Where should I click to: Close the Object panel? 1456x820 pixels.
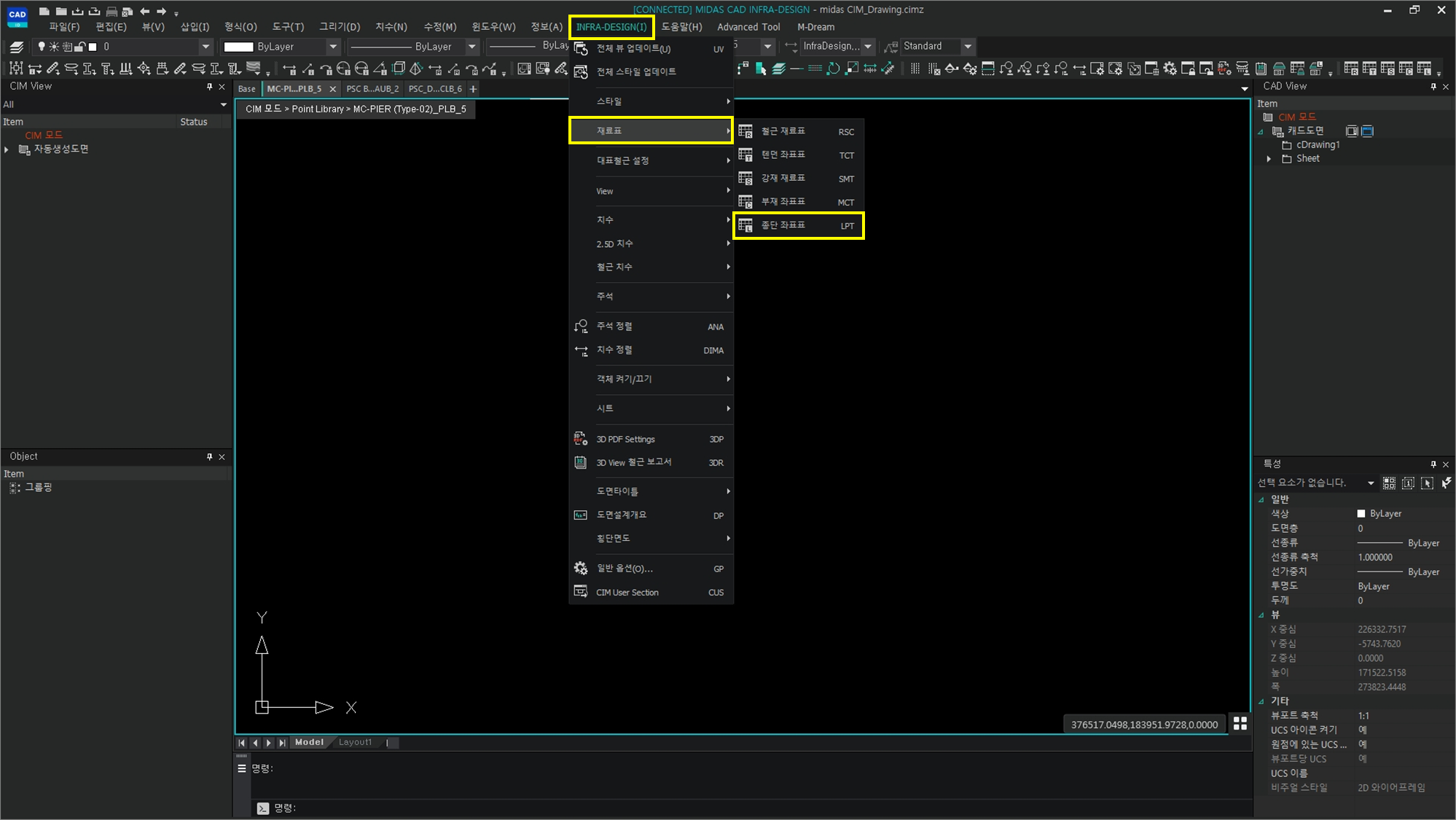pyautogui.click(x=222, y=456)
